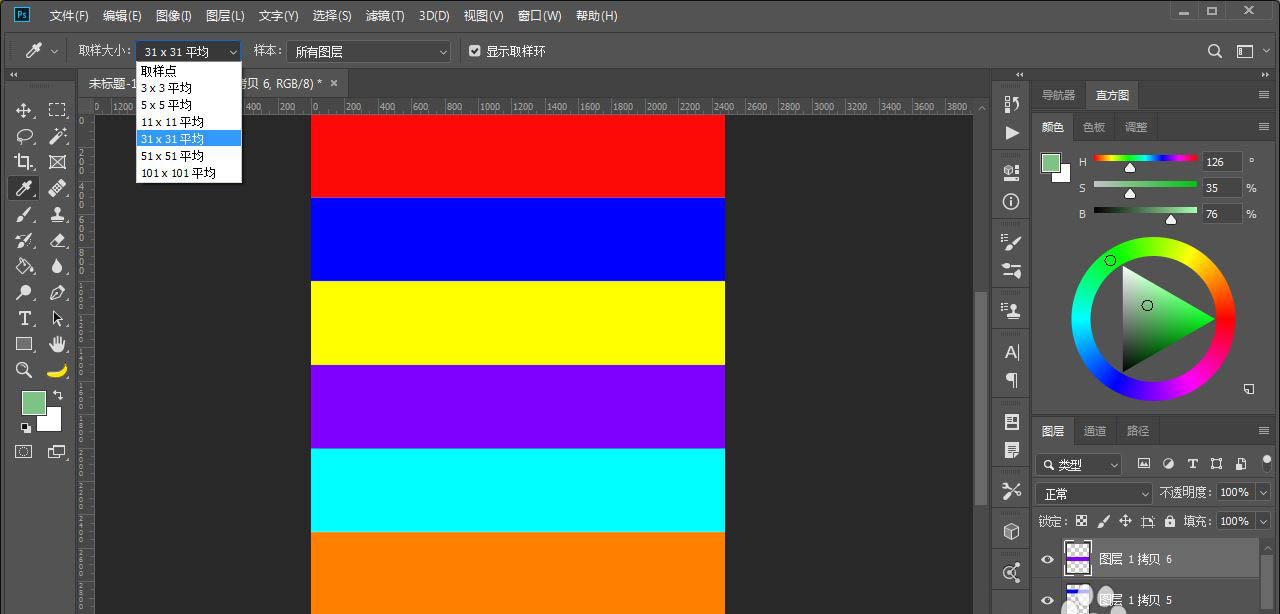Hide the 图层 1 拷贝 5 layer
This screenshot has height=614, width=1280.
[x=1047, y=600]
